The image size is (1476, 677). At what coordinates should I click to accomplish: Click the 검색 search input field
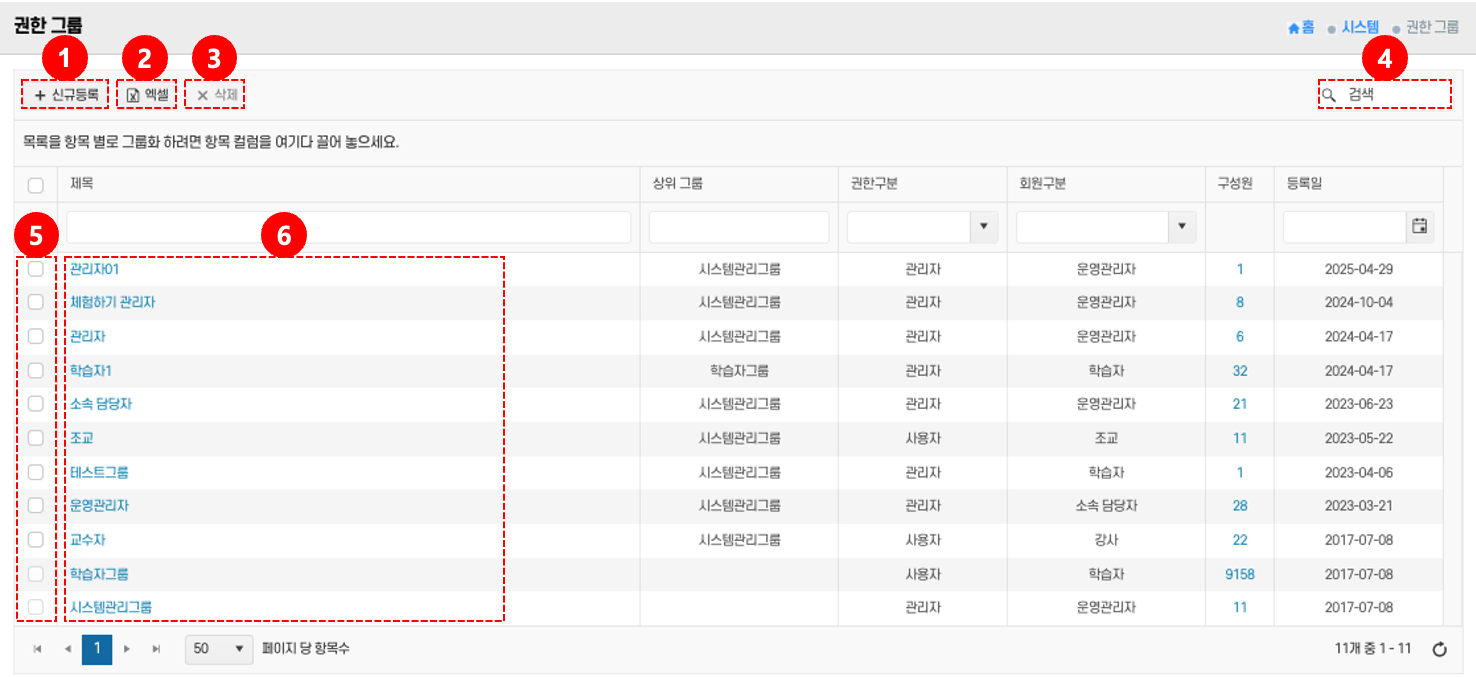[x=1394, y=95]
